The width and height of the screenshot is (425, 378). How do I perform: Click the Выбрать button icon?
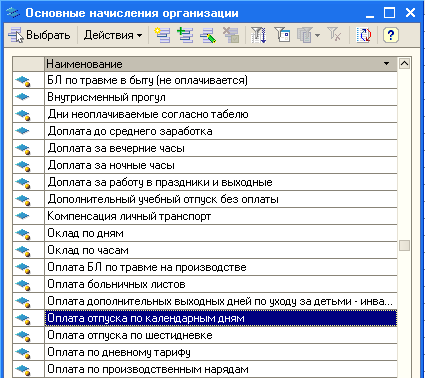(16, 35)
